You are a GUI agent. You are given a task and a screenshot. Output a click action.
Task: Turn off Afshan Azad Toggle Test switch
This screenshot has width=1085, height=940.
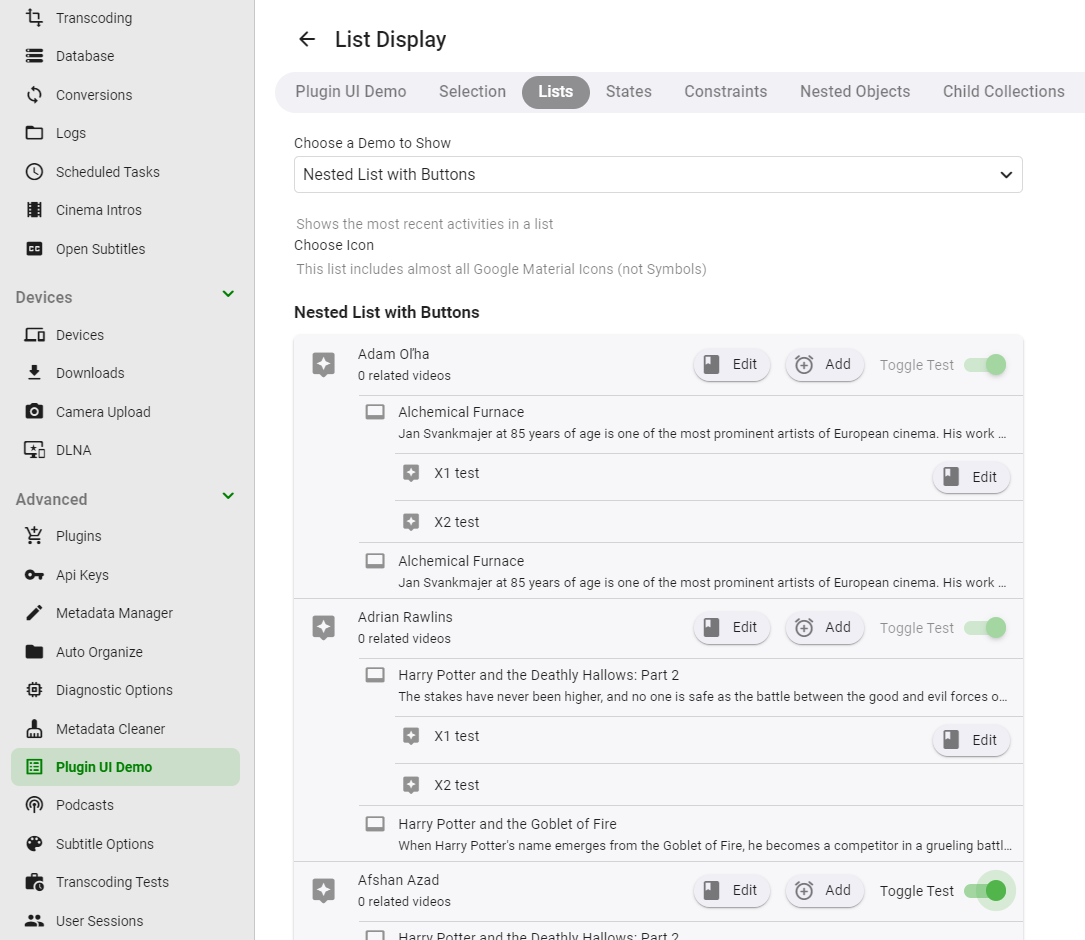click(x=985, y=891)
